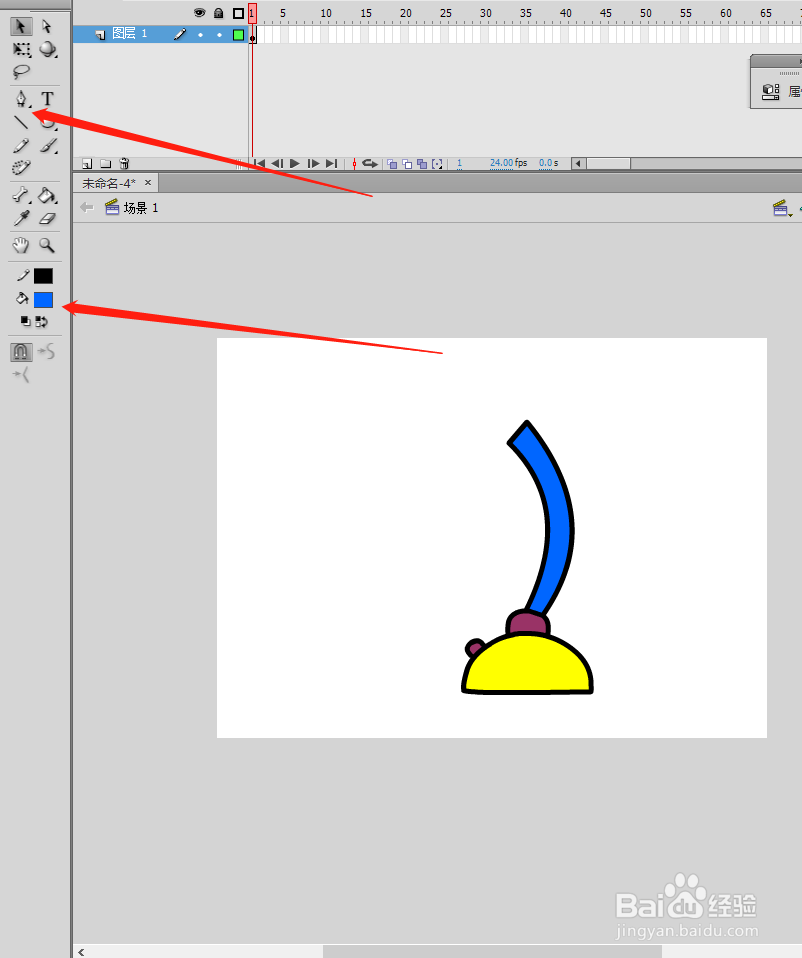
Task: Go to first frame
Action: click(259, 163)
